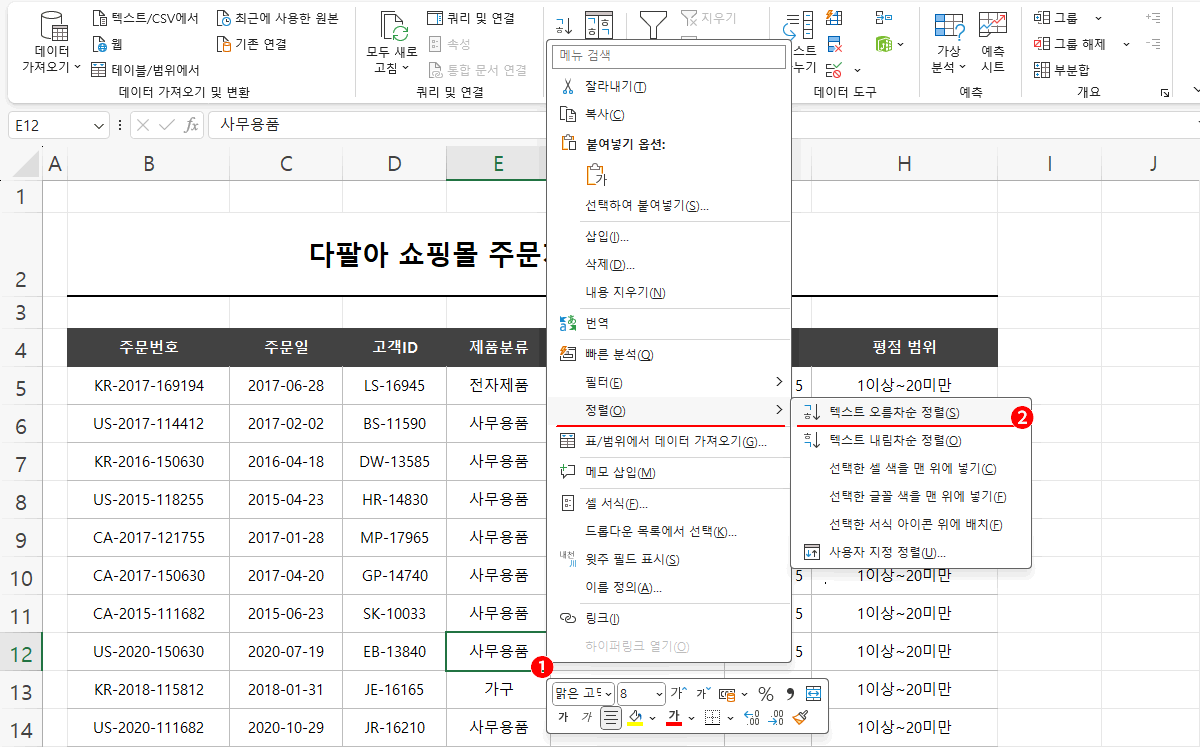Open Custom Sort (사용자 지정 정렬)
The image size is (1200, 747).
(911, 552)
